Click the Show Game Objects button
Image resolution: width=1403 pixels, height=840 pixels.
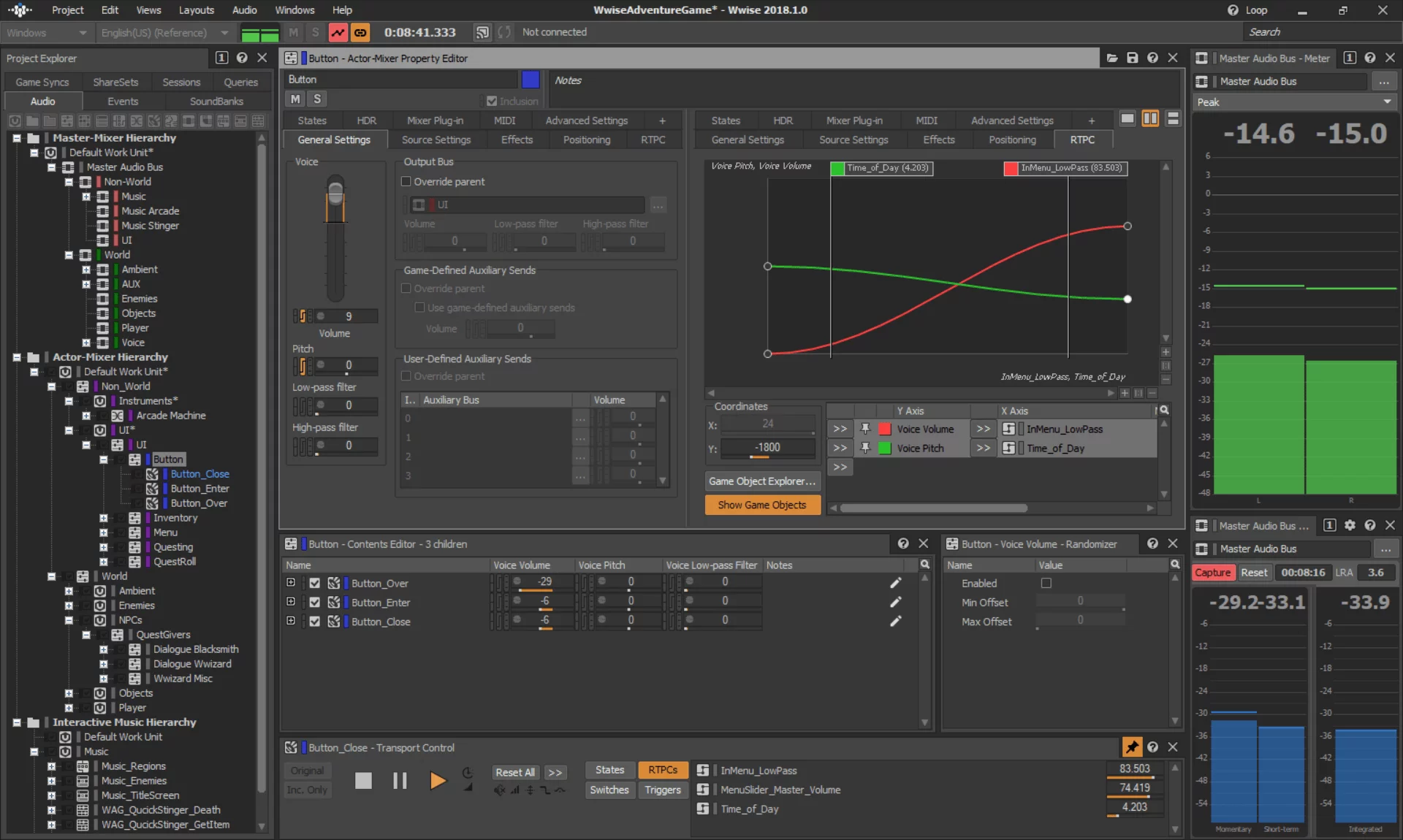coord(762,504)
